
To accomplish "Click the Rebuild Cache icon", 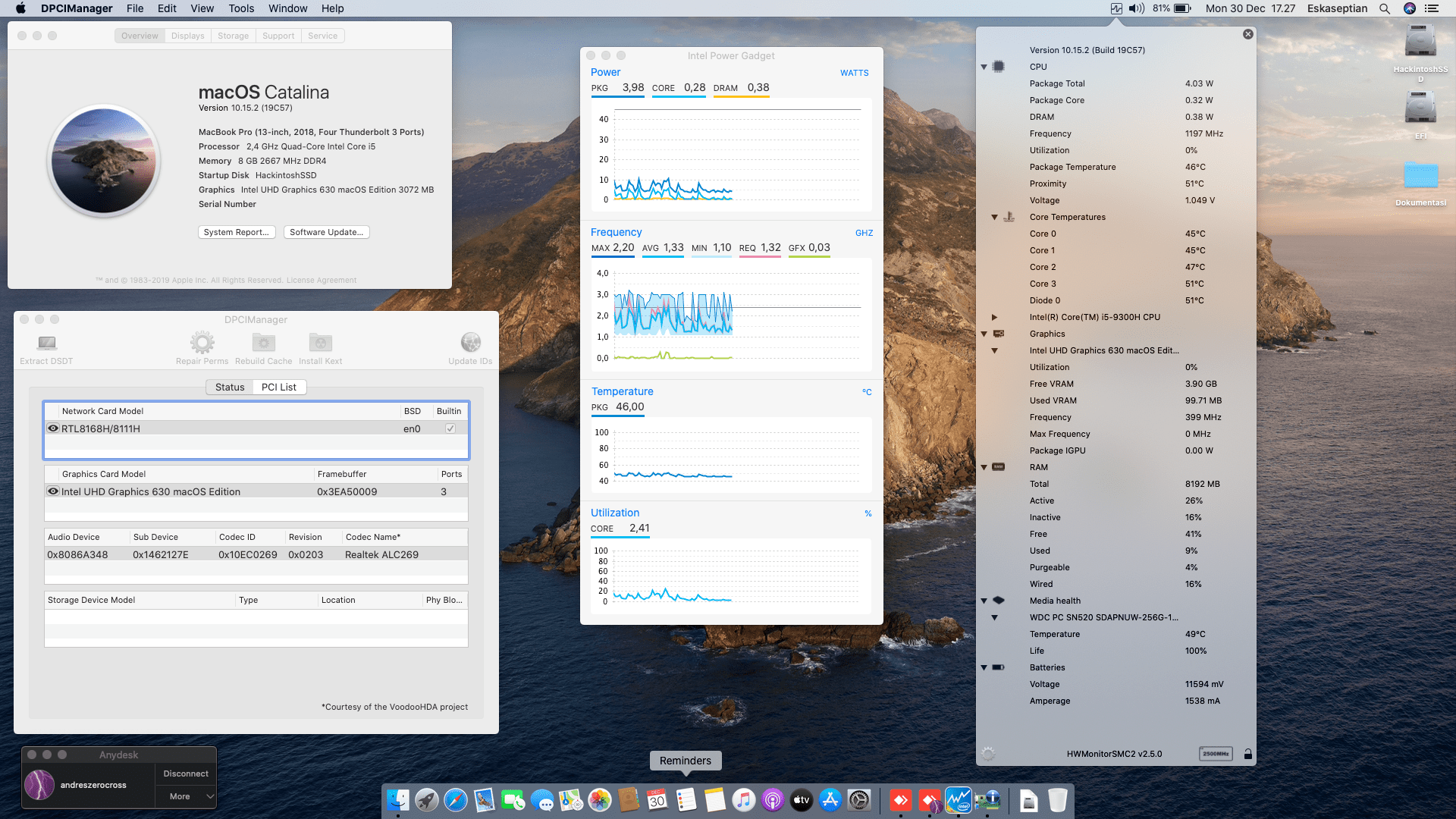I will point(263,343).
